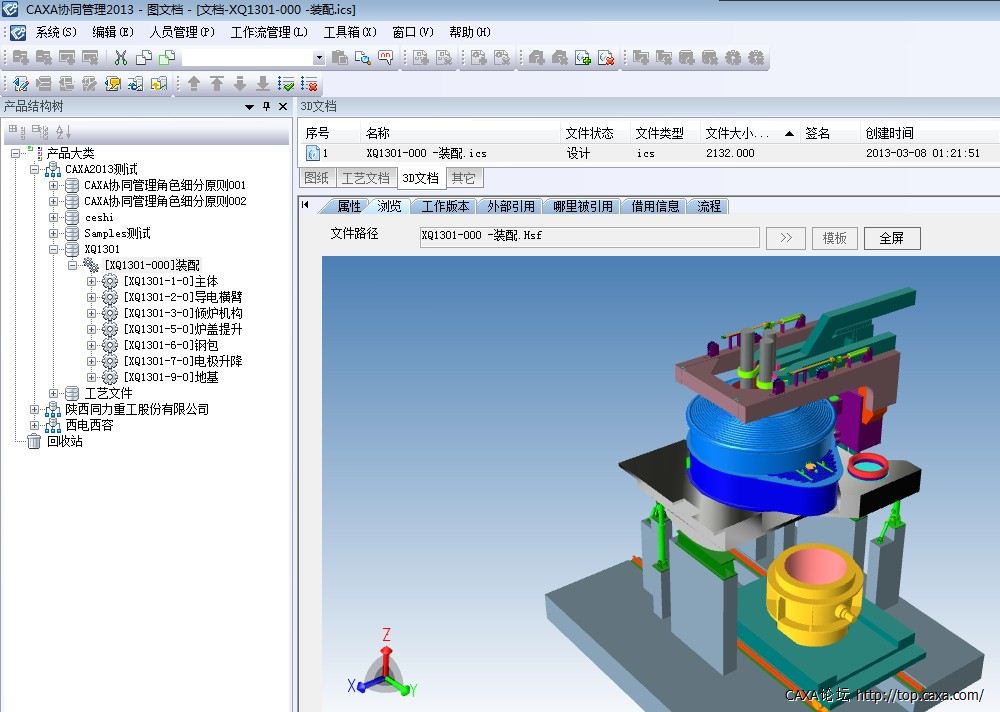Viewport: 1000px width, 712px height.
Task: Click the scissors Cut icon in toolbar
Action: coord(121,58)
